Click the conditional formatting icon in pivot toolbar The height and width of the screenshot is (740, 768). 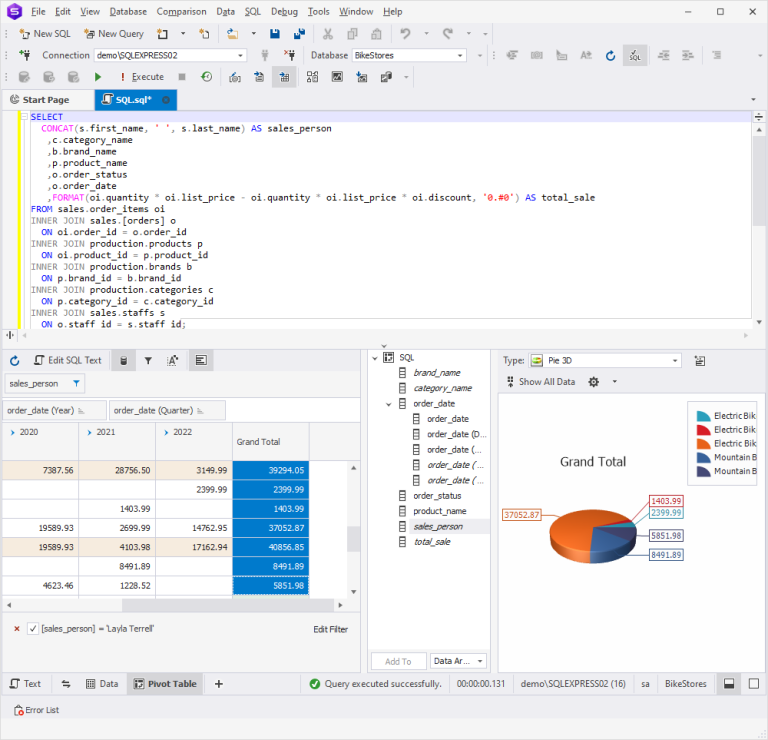click(172, 361)
